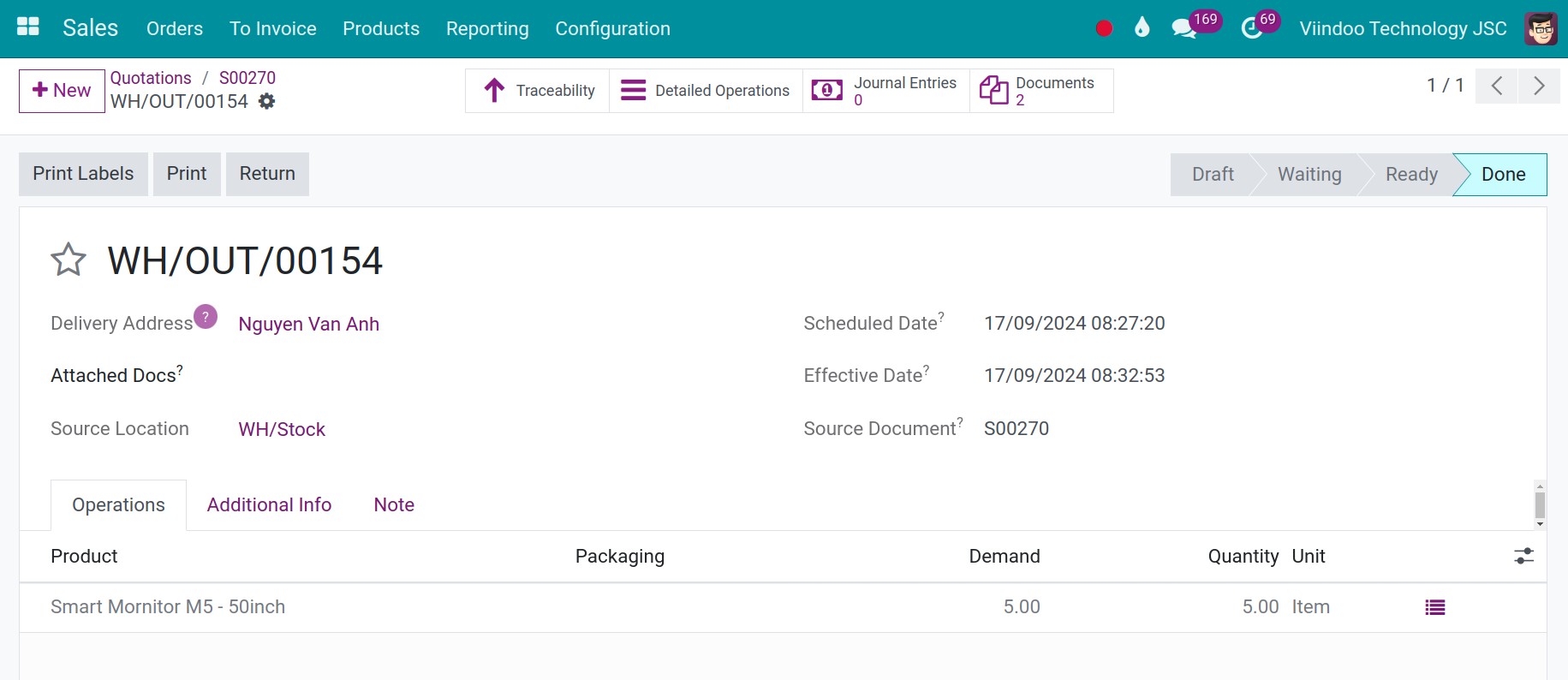Switch to Additional Info tab
This screenshot has width=1568, height=680.
coord(269,505)
